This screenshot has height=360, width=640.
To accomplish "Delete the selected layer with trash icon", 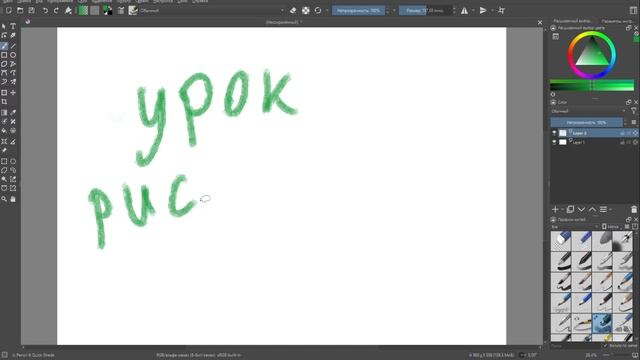I will pyautogui.click(x=634, y=209).
